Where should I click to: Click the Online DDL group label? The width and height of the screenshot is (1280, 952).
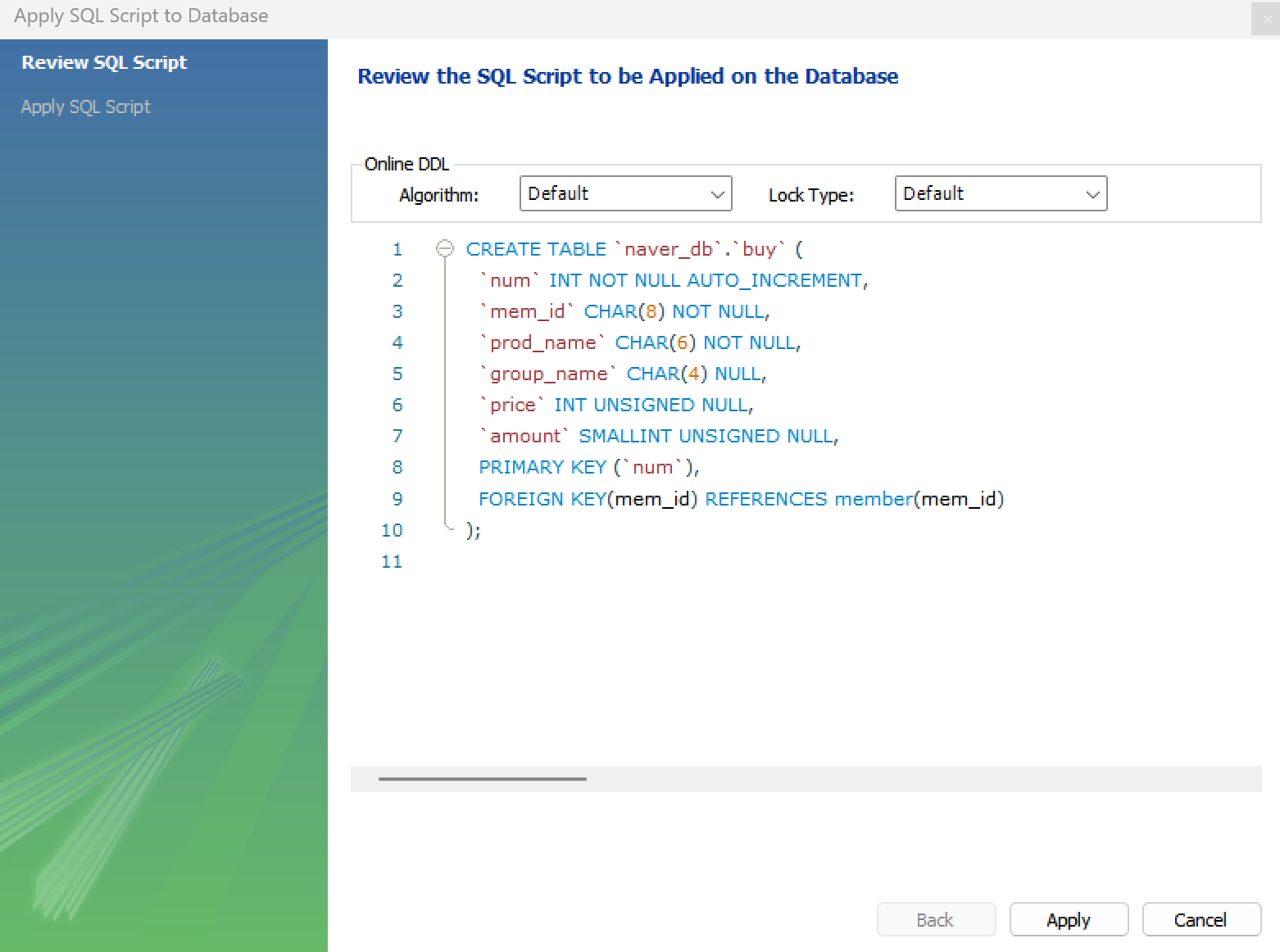pyautogui.click(x=406, y=164)
